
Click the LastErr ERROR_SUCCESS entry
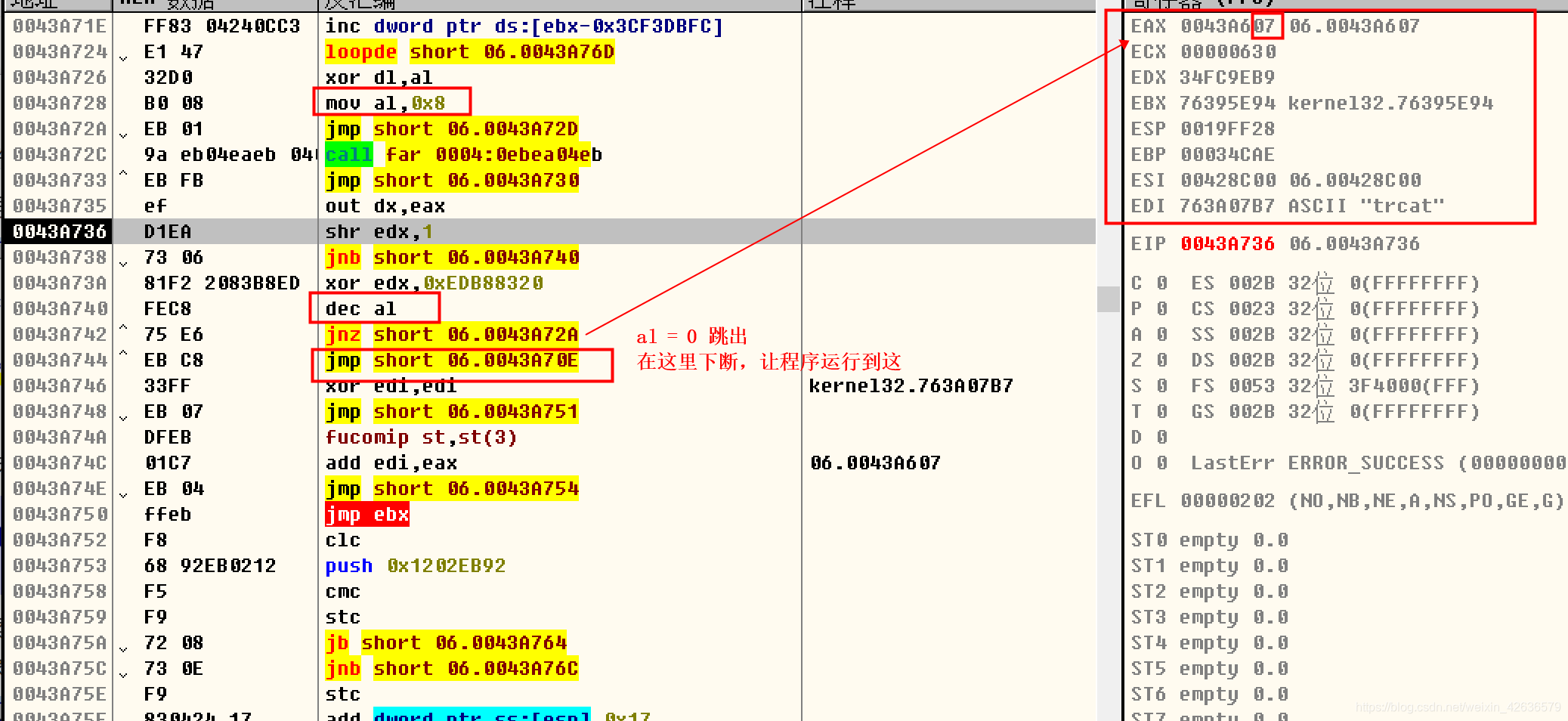1378,463
